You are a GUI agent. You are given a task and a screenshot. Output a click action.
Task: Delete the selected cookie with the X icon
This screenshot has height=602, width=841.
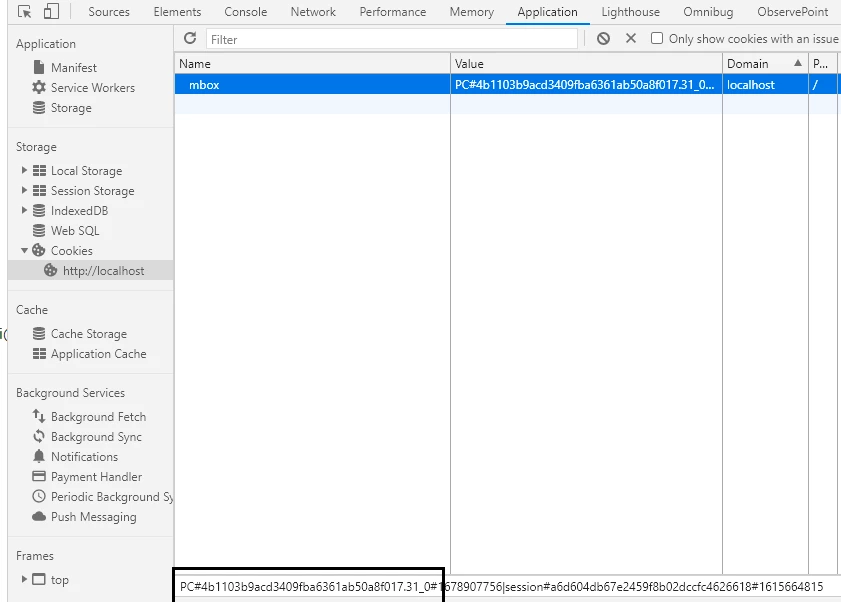click(631, 38)
